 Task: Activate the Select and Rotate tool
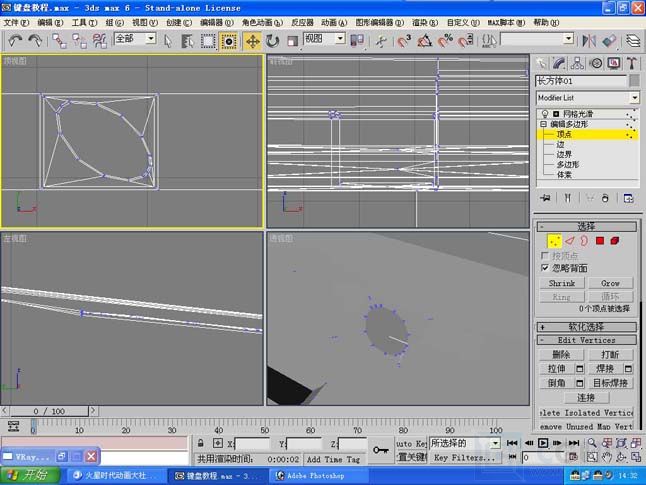point(272,41)
